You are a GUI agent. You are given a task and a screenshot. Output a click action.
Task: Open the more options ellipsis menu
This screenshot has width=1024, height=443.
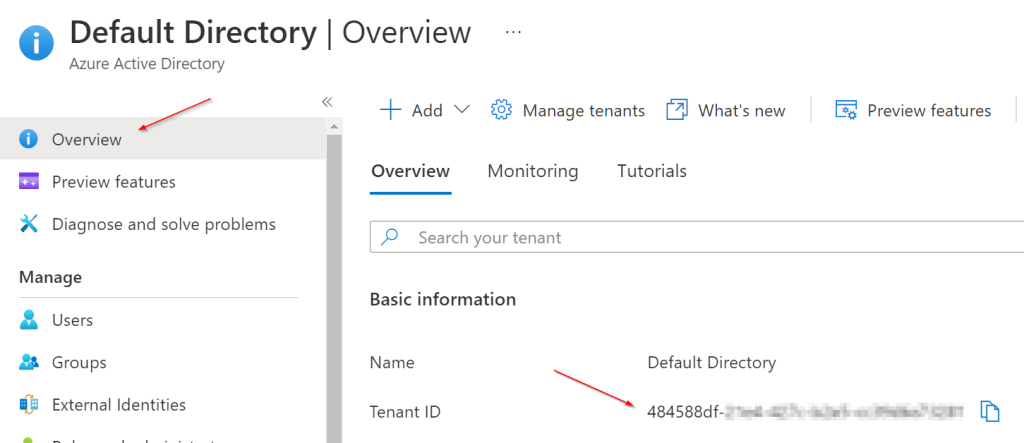tap(513, 32)
